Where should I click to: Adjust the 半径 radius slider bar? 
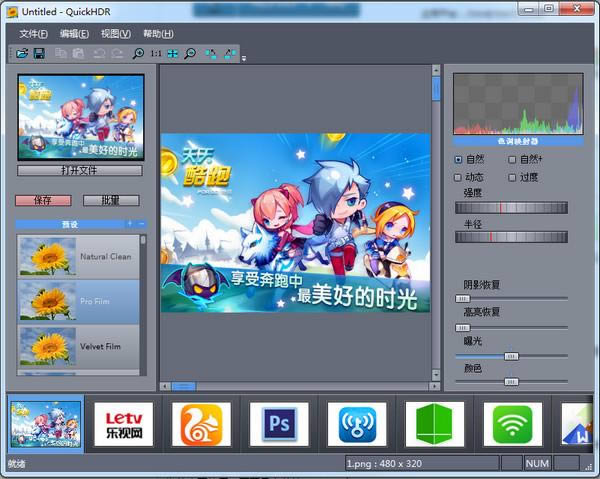point(511,237)
